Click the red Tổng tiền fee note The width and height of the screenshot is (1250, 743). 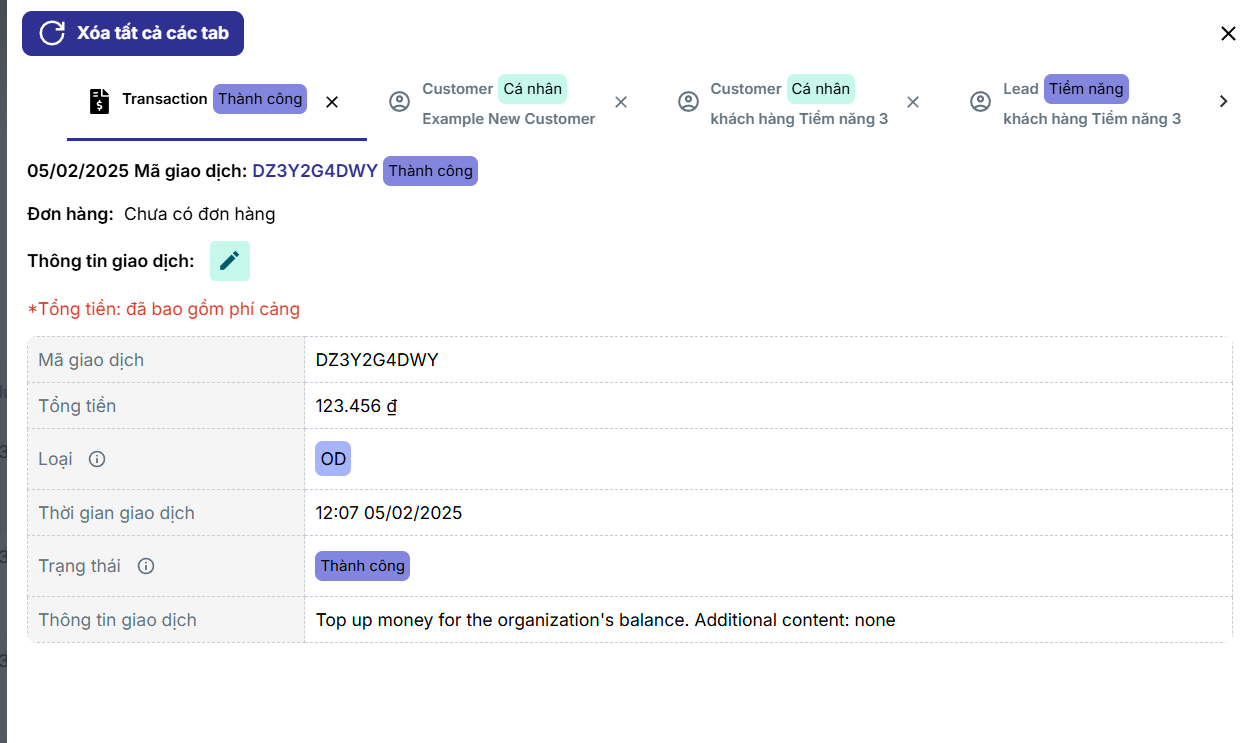[164, 309]
